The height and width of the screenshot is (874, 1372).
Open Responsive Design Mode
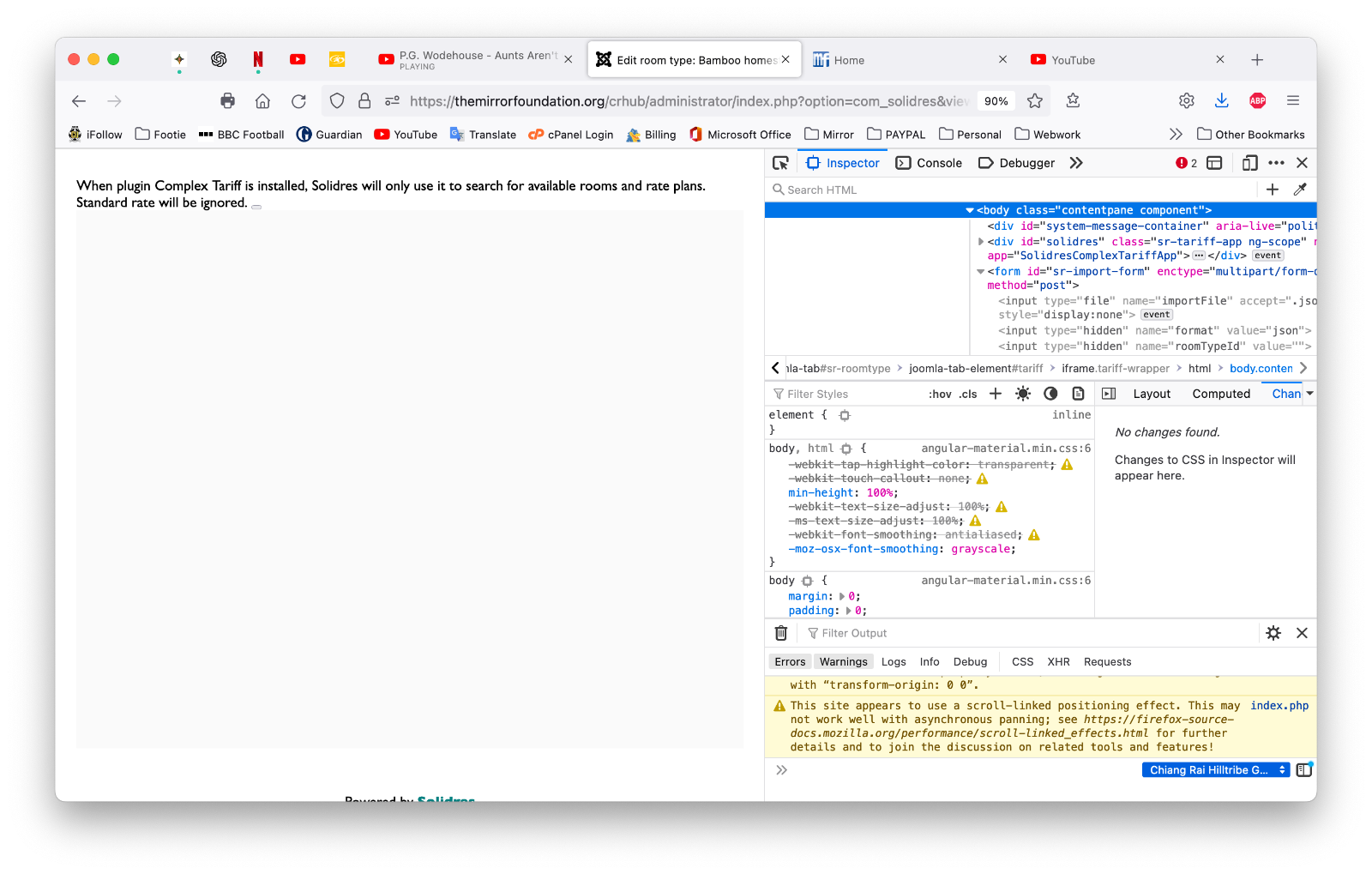click(x=1249, y=163)
